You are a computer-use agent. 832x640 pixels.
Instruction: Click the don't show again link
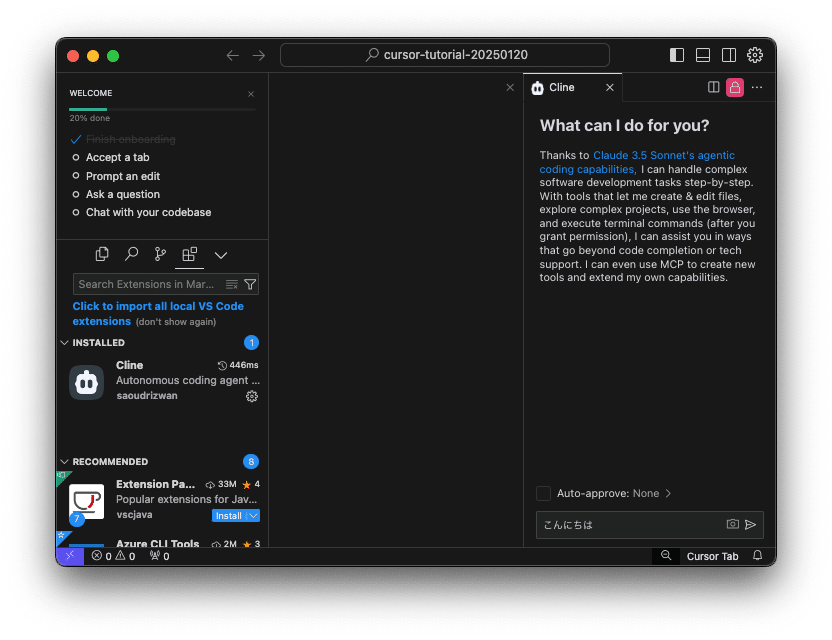(176, 322)
